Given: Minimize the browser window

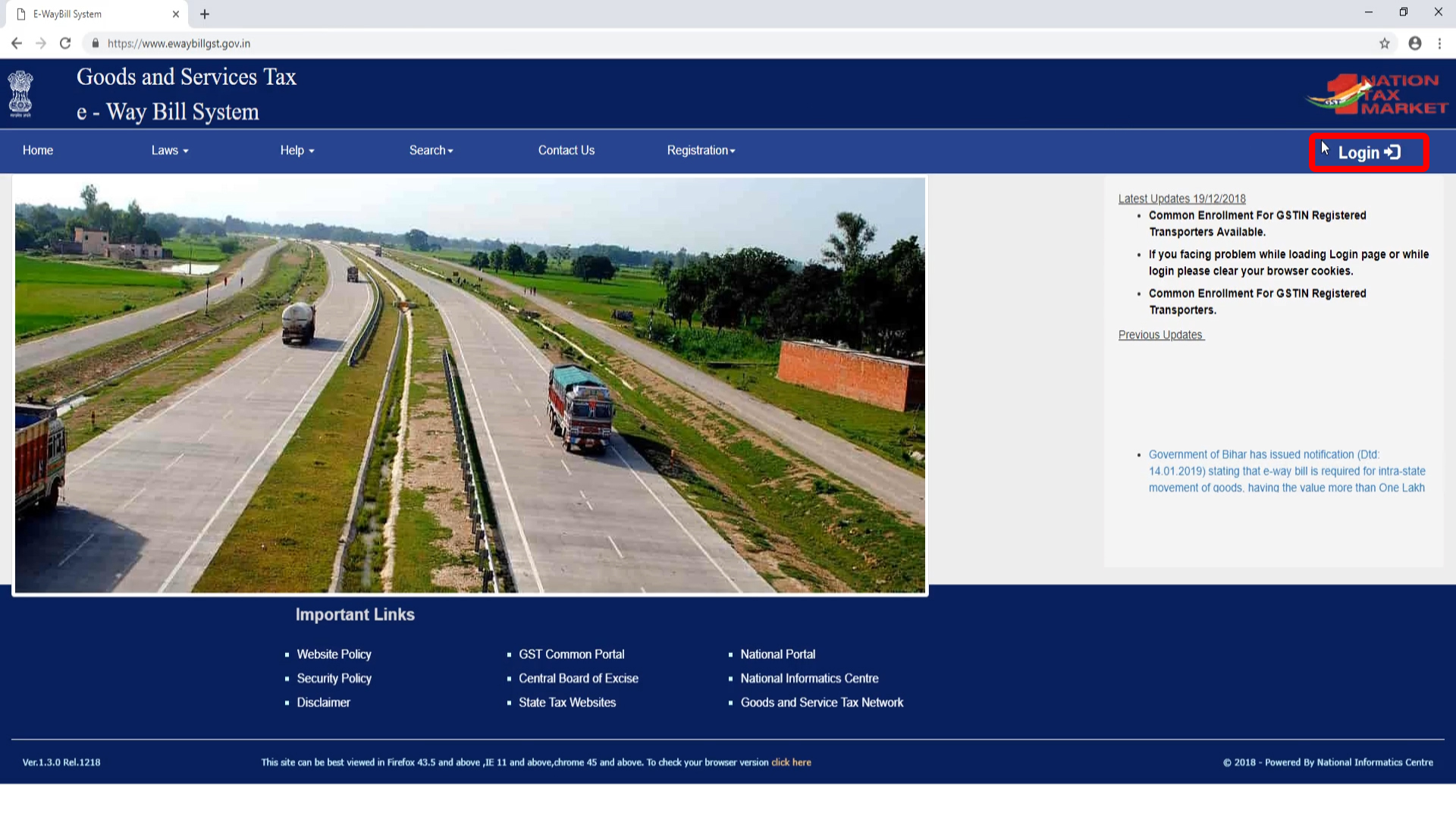Looking at the screenshot, I should 1369,12.
